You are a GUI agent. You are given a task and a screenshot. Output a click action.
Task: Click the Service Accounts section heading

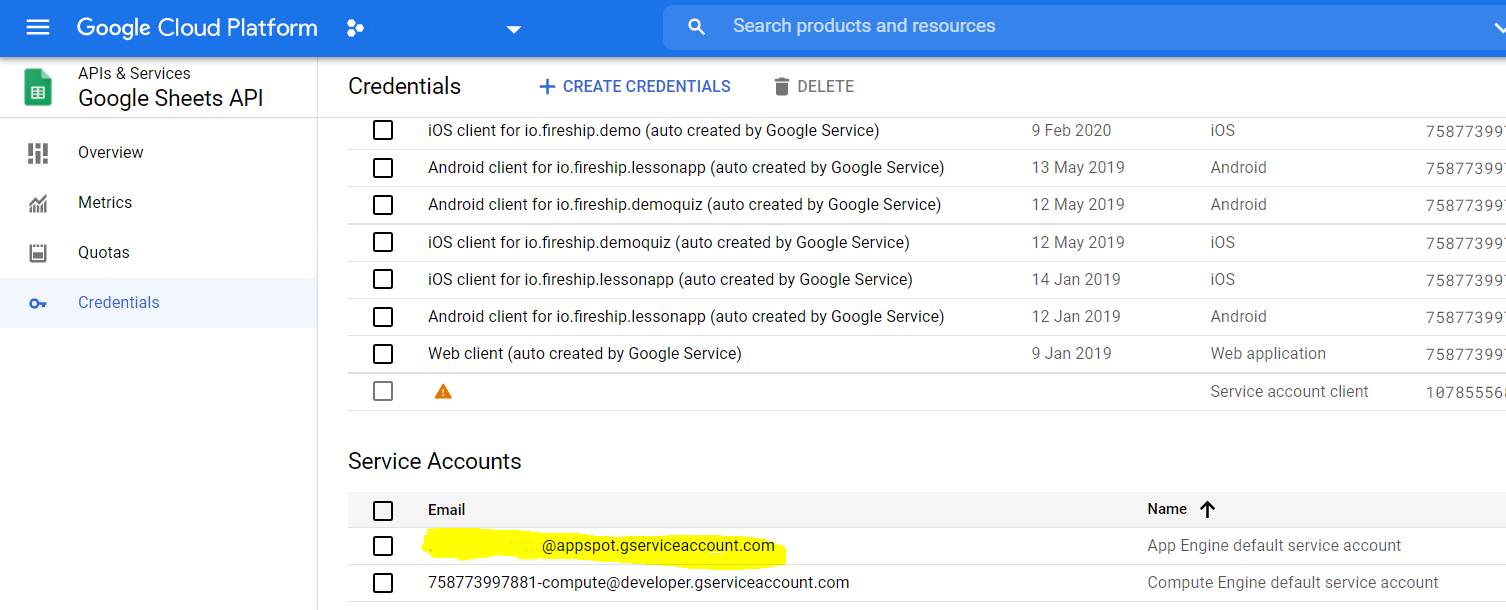pos(435,461)
